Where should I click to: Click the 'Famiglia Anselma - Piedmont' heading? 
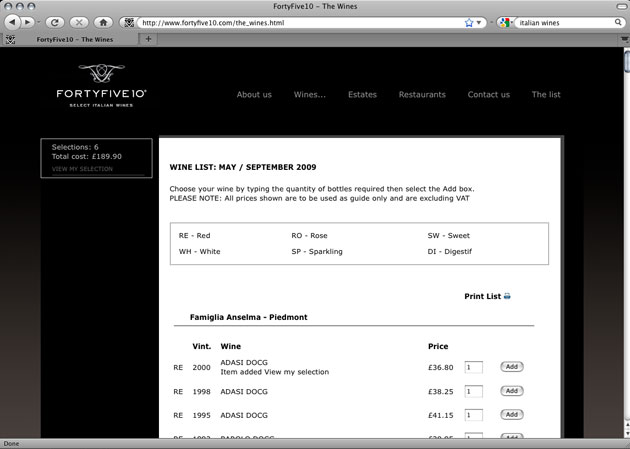point(248,317)
